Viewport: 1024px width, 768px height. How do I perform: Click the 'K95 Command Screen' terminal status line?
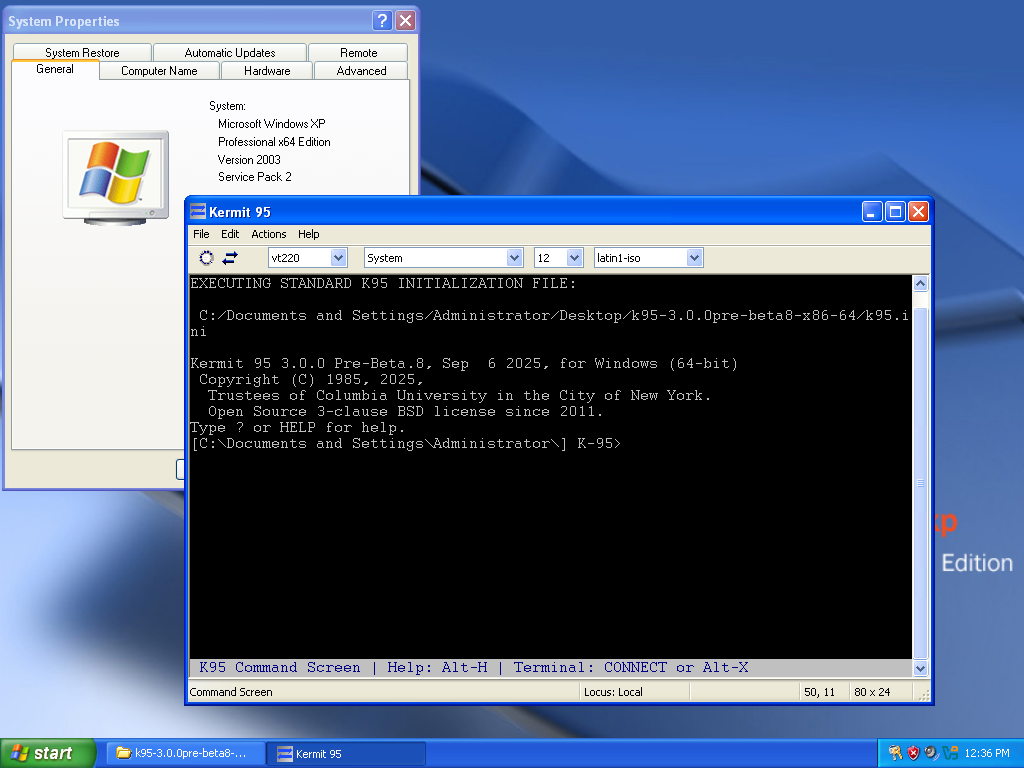(473, 667)
